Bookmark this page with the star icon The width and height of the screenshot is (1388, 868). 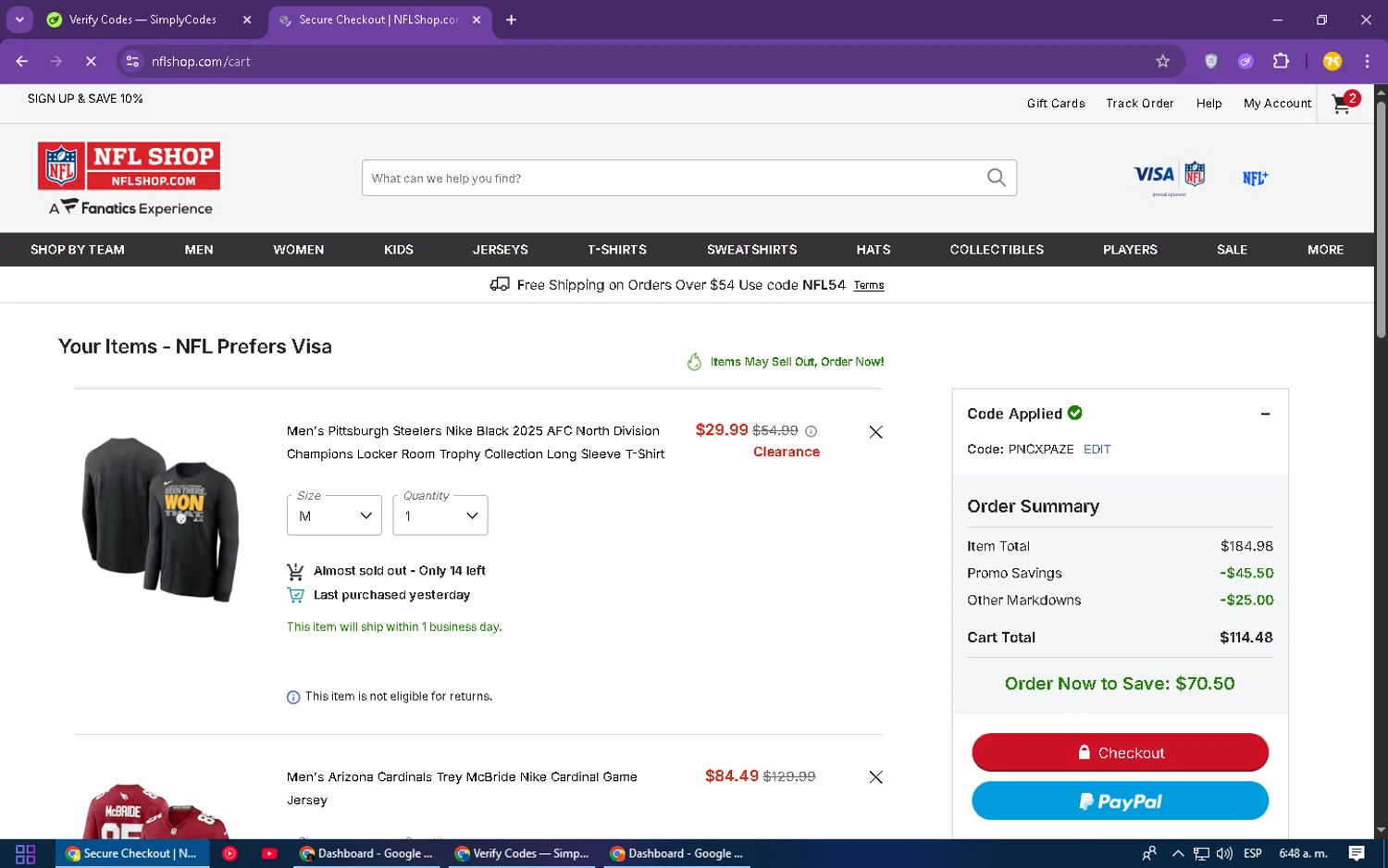pyautogui.click(x=1162, y=61)
